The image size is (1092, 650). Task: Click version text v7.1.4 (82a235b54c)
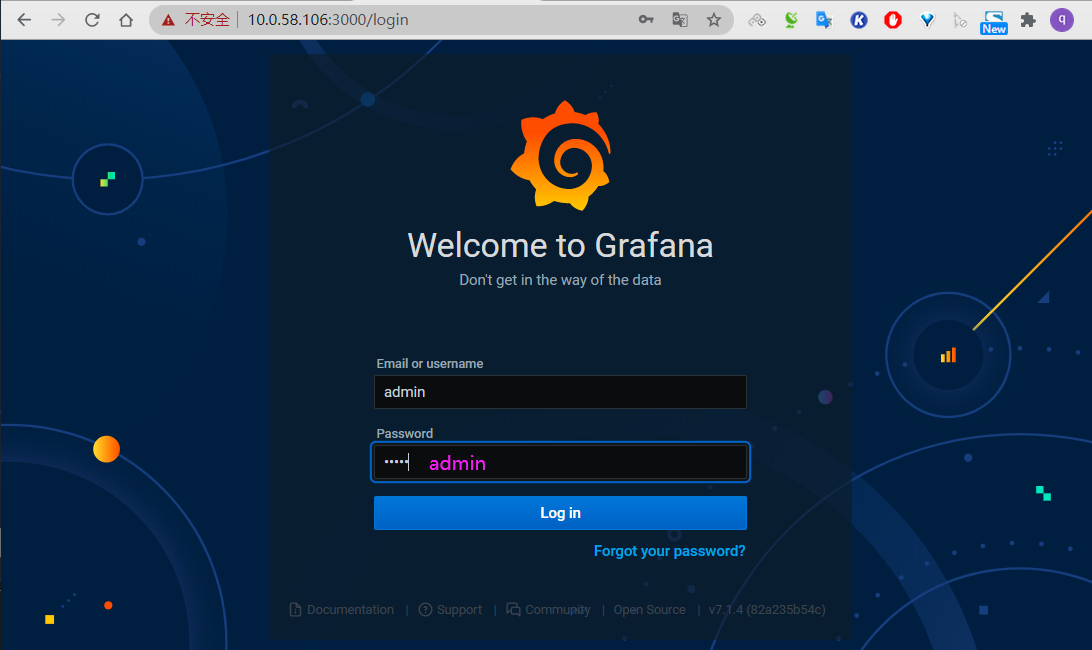pos(767,610)
